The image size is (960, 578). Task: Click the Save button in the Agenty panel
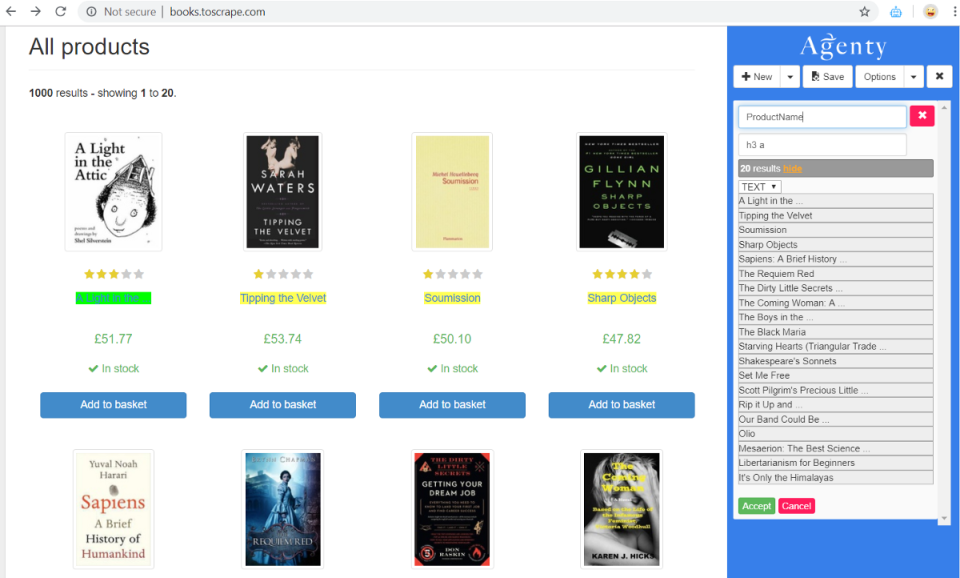827,76
